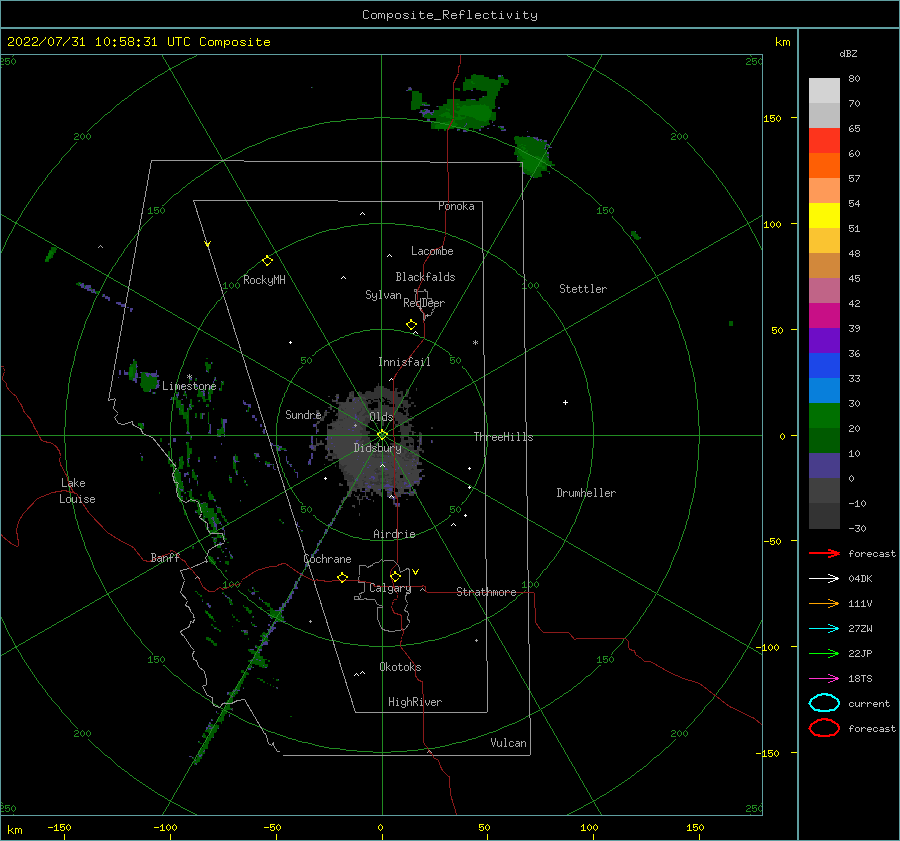The width and height of the screenshot is (900, 841).
Task: Click the Drumheller label
Action: (x=586, y=493)
